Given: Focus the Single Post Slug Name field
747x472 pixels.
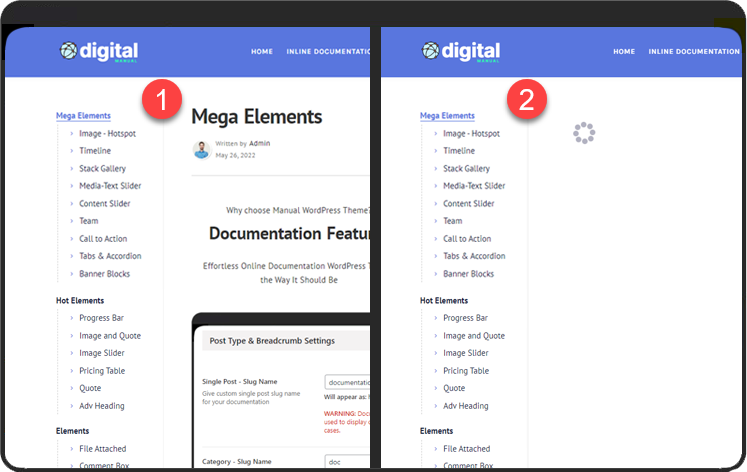Looking at the screenshot, I should (x=347, y=382).
